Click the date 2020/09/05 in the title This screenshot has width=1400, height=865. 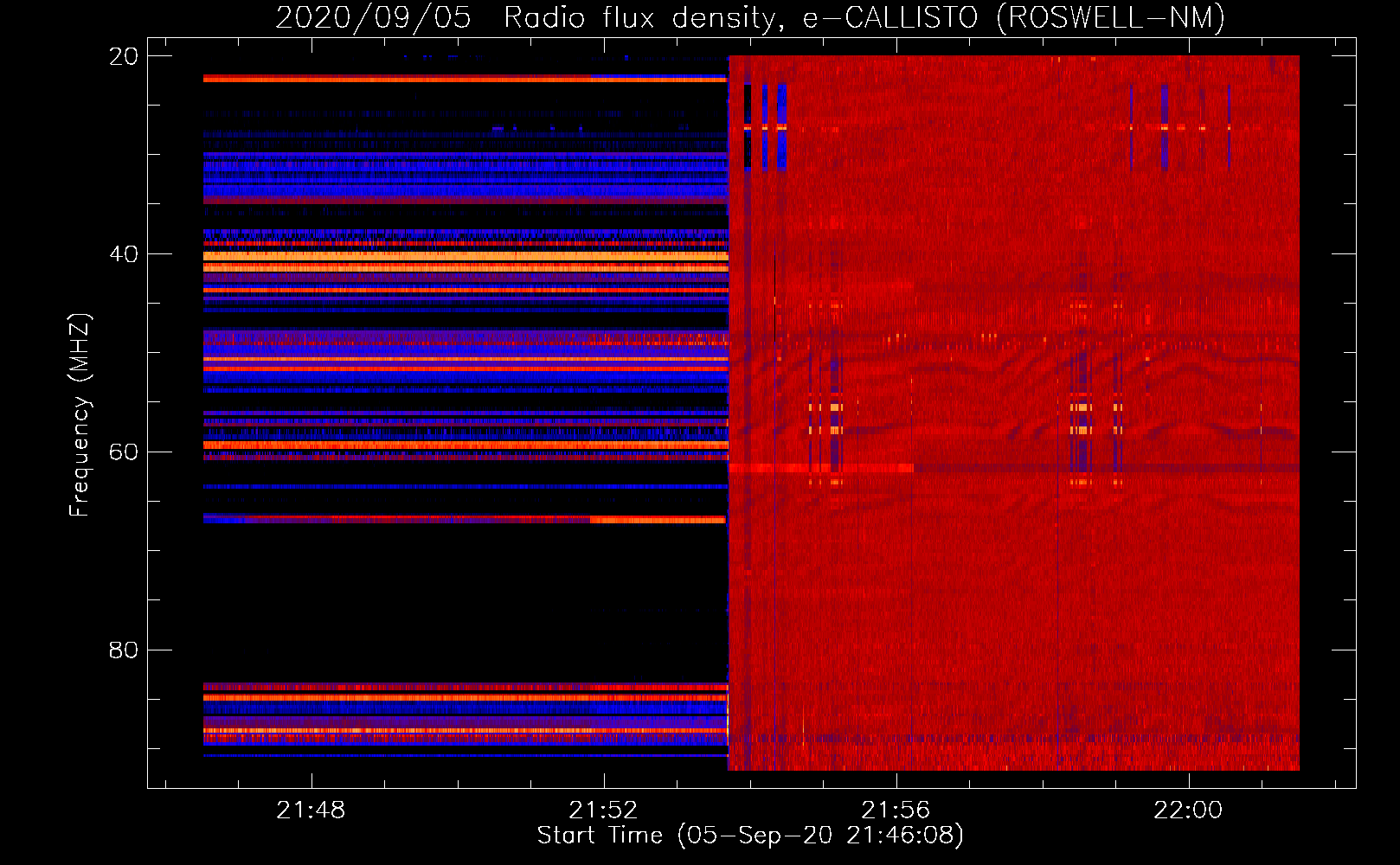point(373,17)
